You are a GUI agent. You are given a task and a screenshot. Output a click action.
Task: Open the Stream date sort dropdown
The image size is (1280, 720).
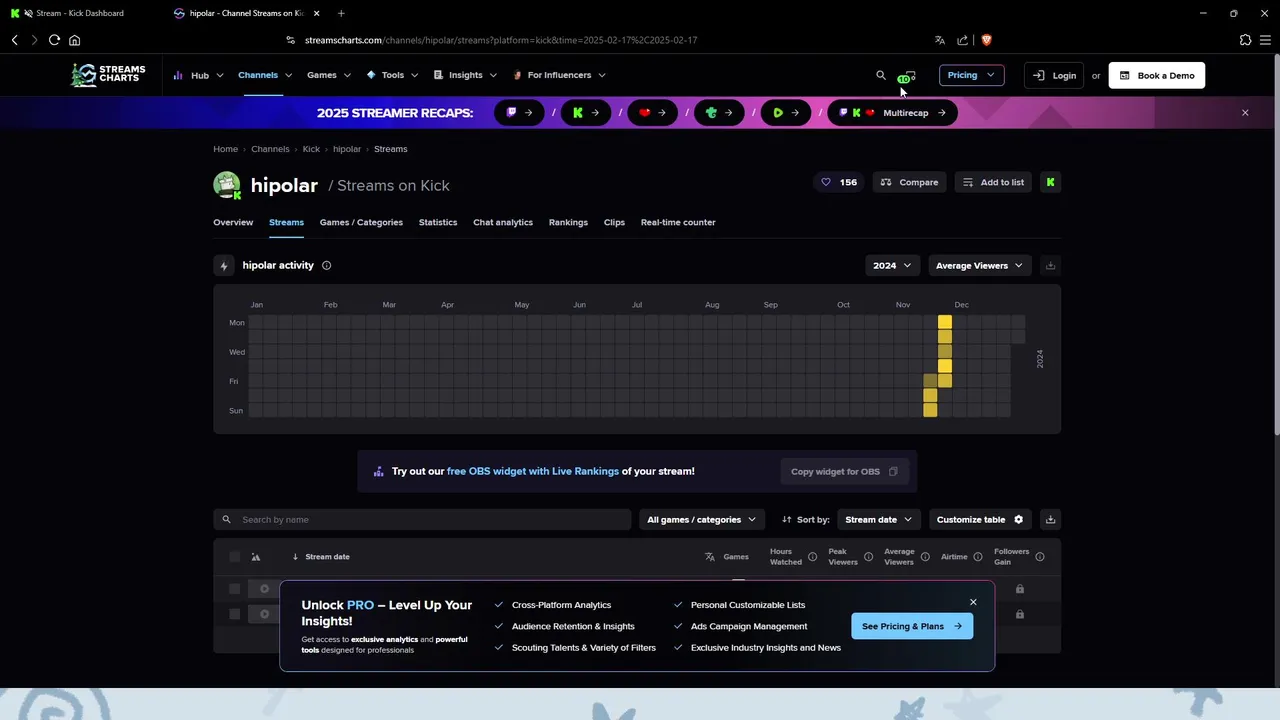(878, 519)
